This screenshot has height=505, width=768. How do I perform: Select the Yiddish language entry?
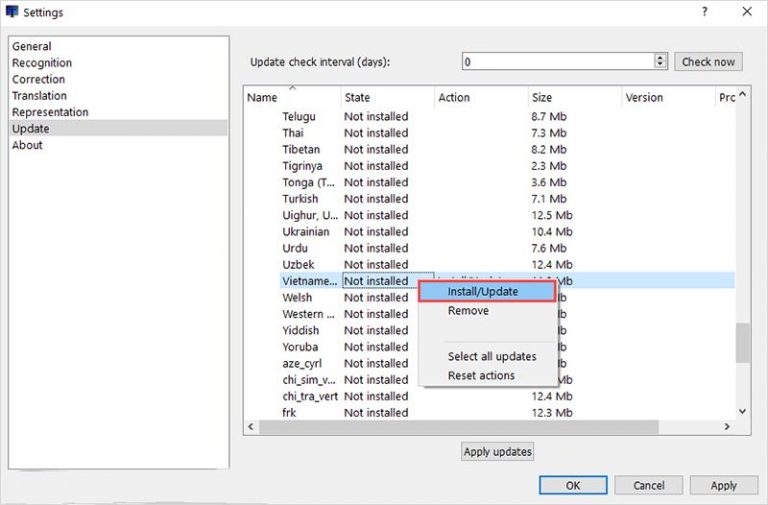point(300,331)
